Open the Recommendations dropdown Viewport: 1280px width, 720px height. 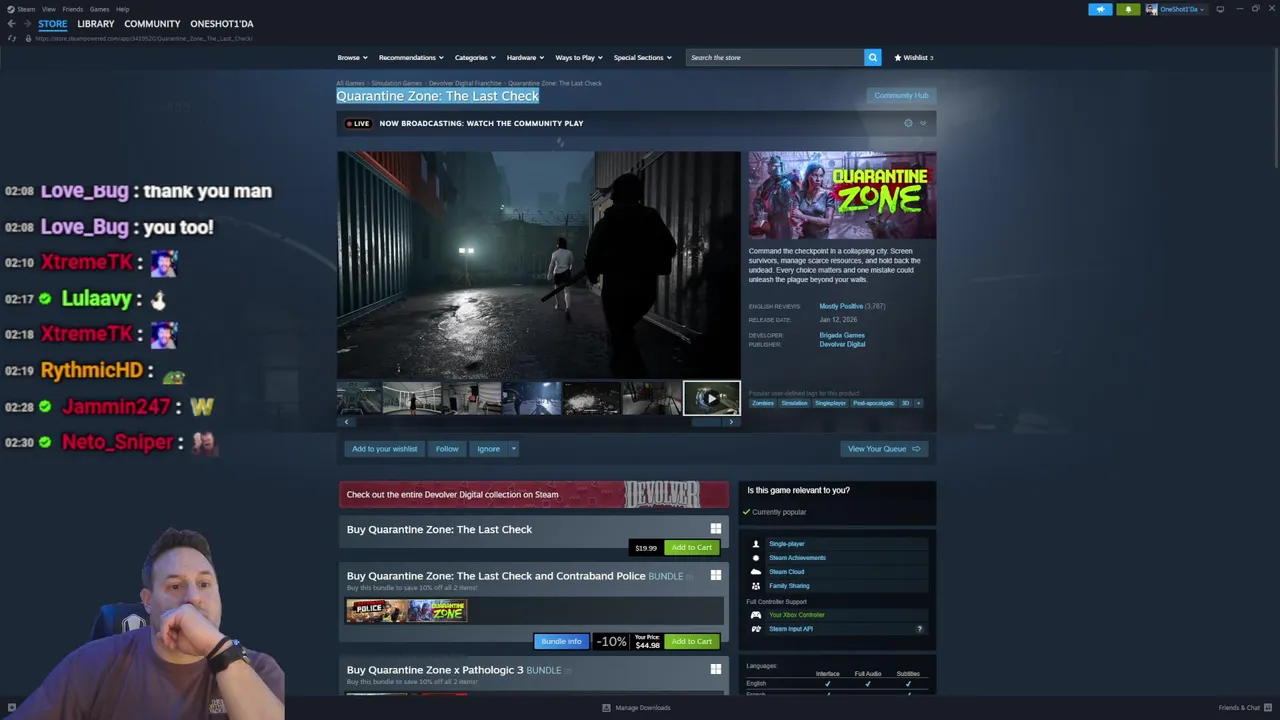411,57
